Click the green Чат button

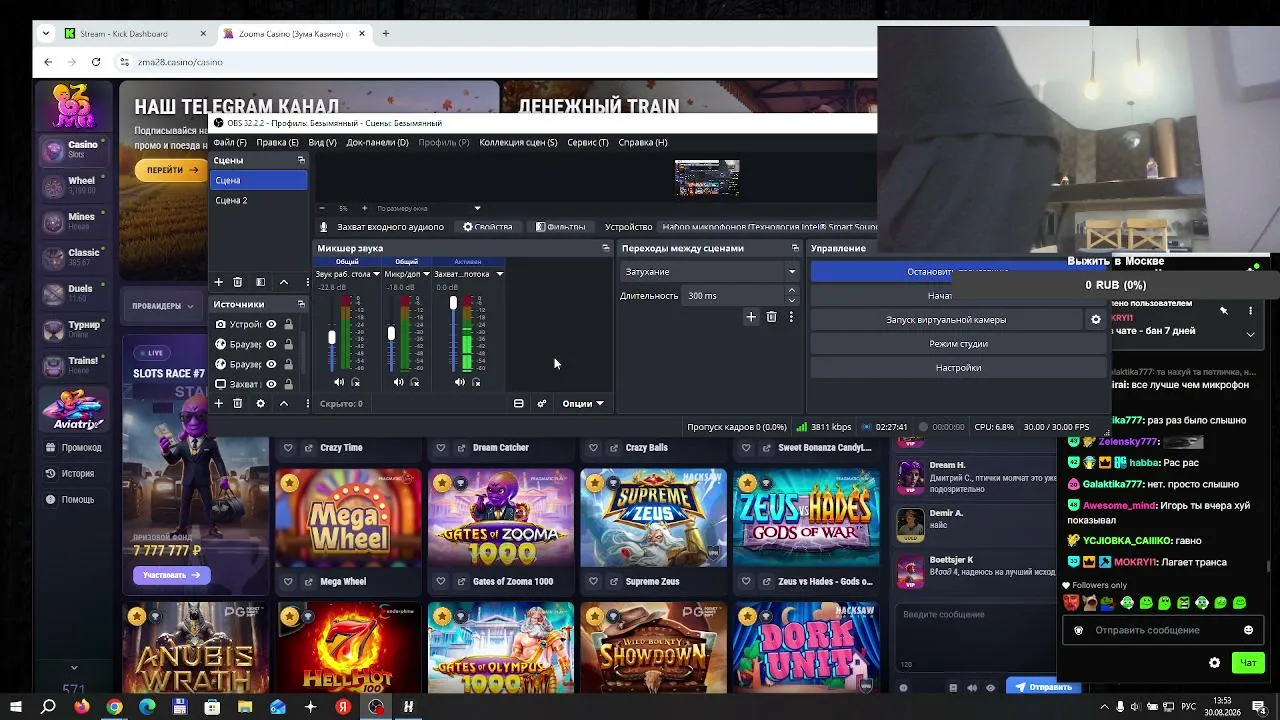click(1248, 663)
